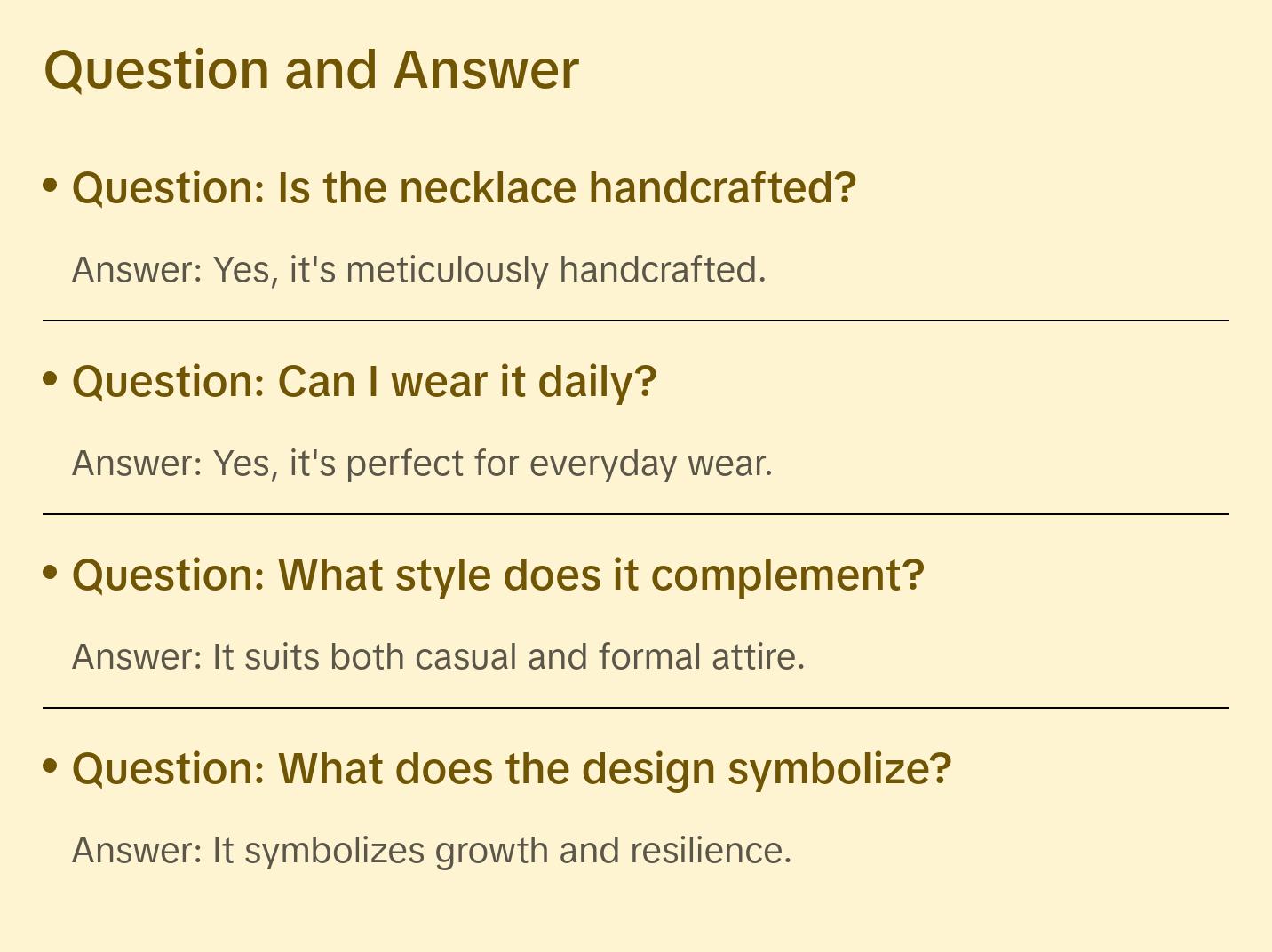Click the word "resilience" in the last answer

point(710,851)
